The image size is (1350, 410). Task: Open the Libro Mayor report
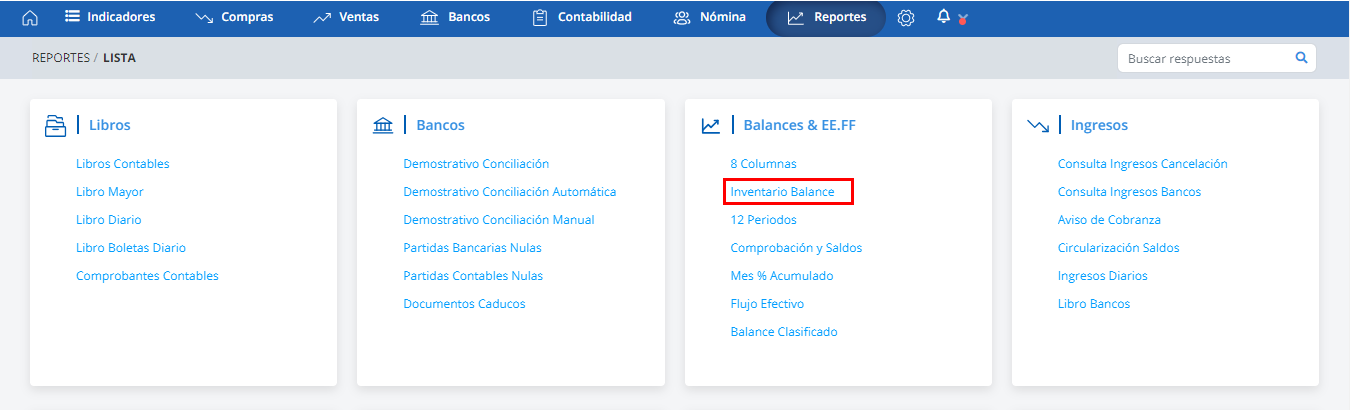(x=110, y=192)
